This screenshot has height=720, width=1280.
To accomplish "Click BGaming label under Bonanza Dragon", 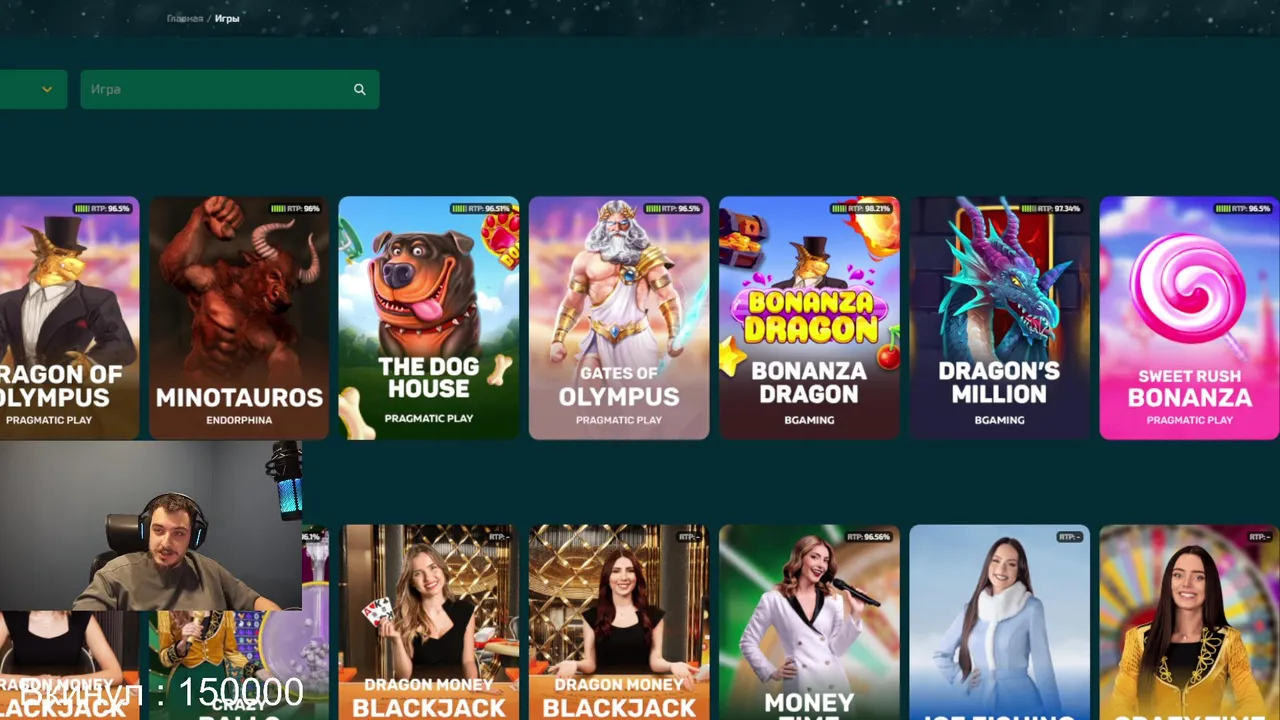I will pyautogui.click(x=809, y=420).
